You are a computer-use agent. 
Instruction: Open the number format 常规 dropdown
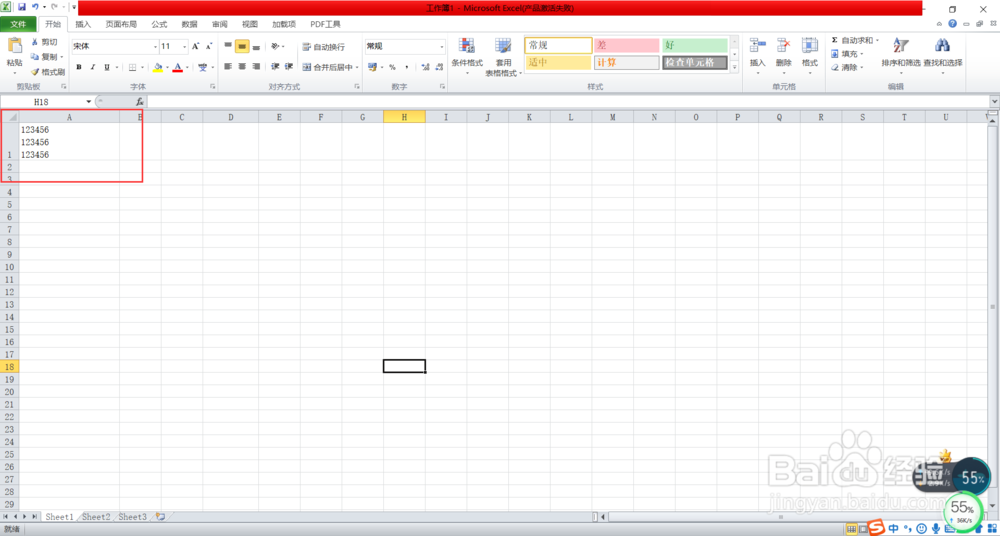coord(442,47)
